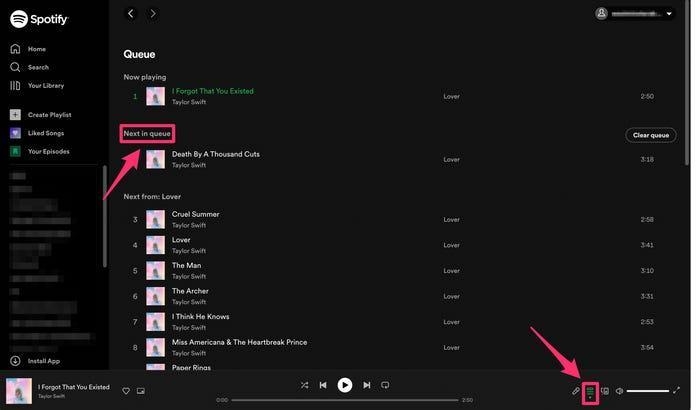
Task: Click the user profile avatar icon
Action: [x=601, y=13]
